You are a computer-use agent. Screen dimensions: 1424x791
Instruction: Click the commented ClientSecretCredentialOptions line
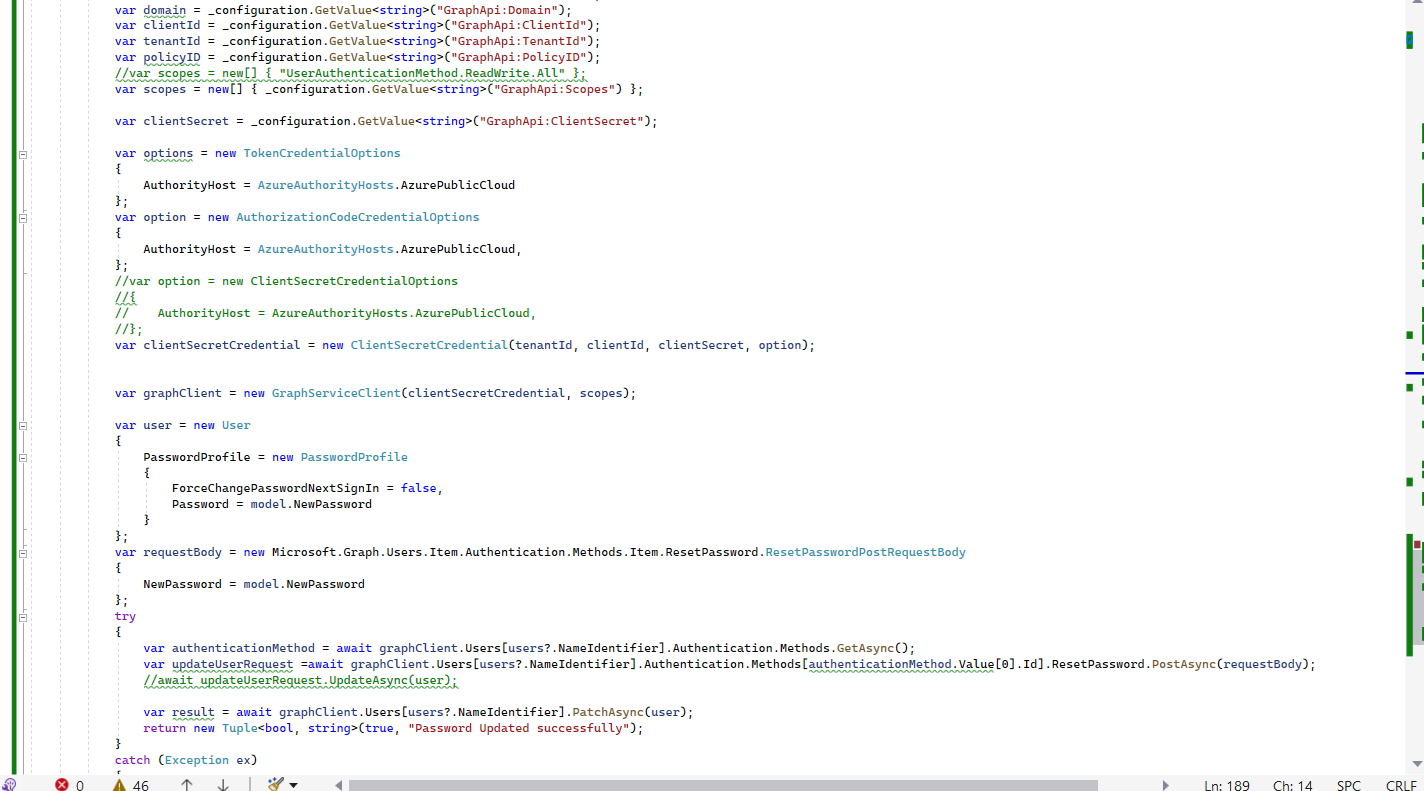pos(287,281)
